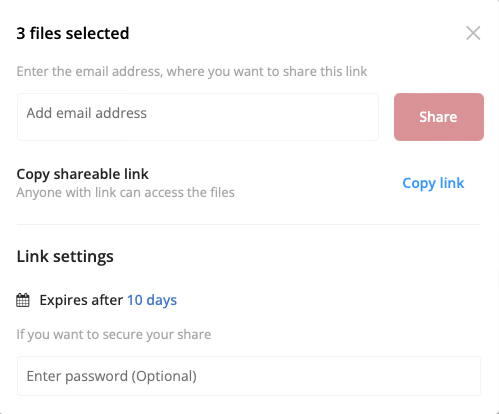
Task: Click the "3 files selected" dialog title
Action: coord(73,33)
